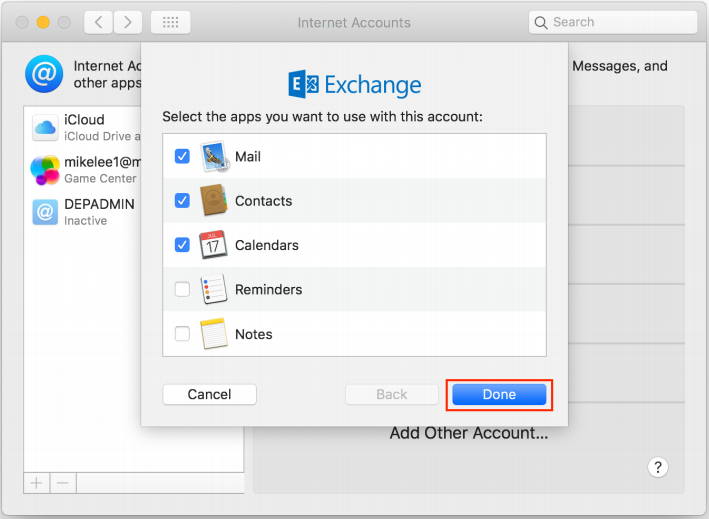The image size is (709, 519).
Task: Click the Exchange logo icon
Action: [x=303, y=84]
